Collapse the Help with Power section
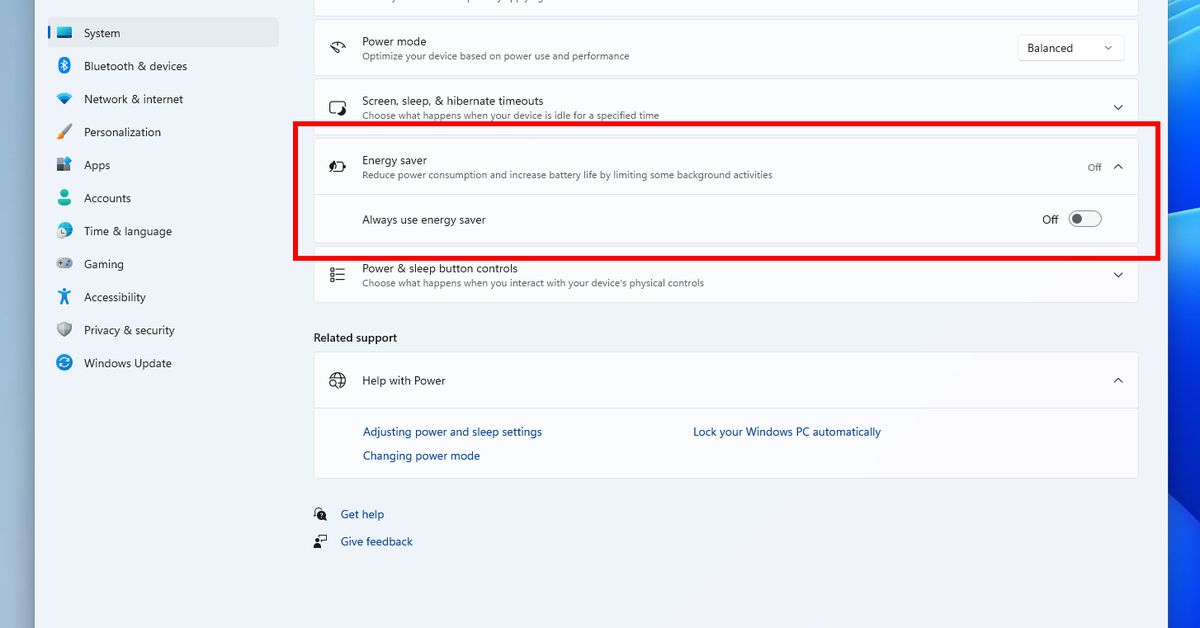Image resolution: width=1200 pixels, height=628 pixels. click(x=1118, y=381)
